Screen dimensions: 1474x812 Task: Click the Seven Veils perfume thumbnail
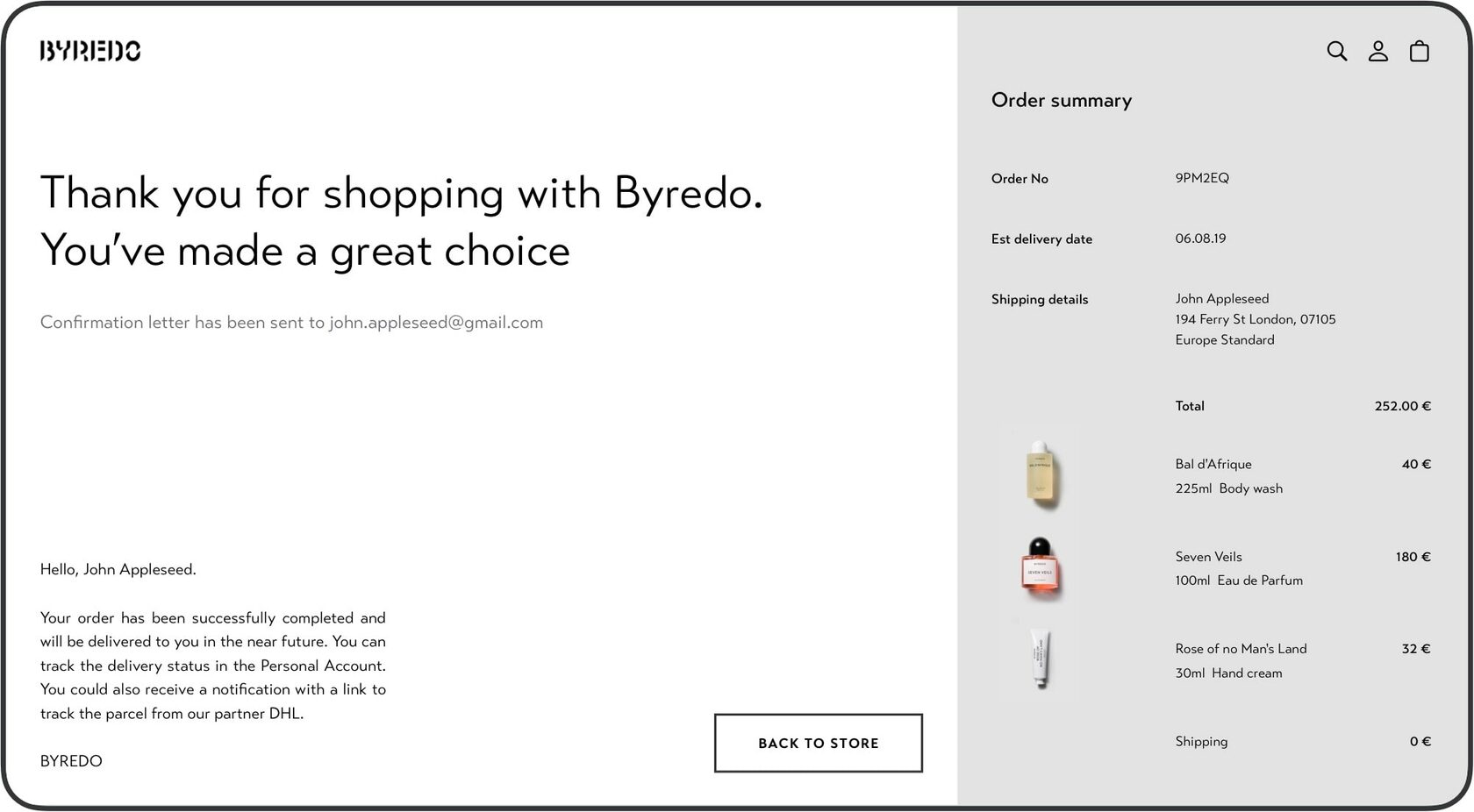(x=1041, y=566)
